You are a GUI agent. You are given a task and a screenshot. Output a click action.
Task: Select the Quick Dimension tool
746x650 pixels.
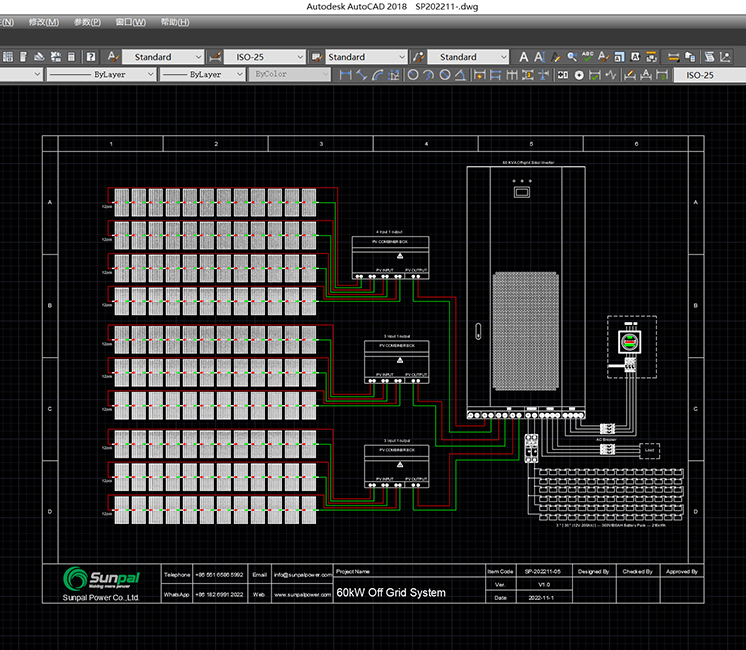pos(480,75)
